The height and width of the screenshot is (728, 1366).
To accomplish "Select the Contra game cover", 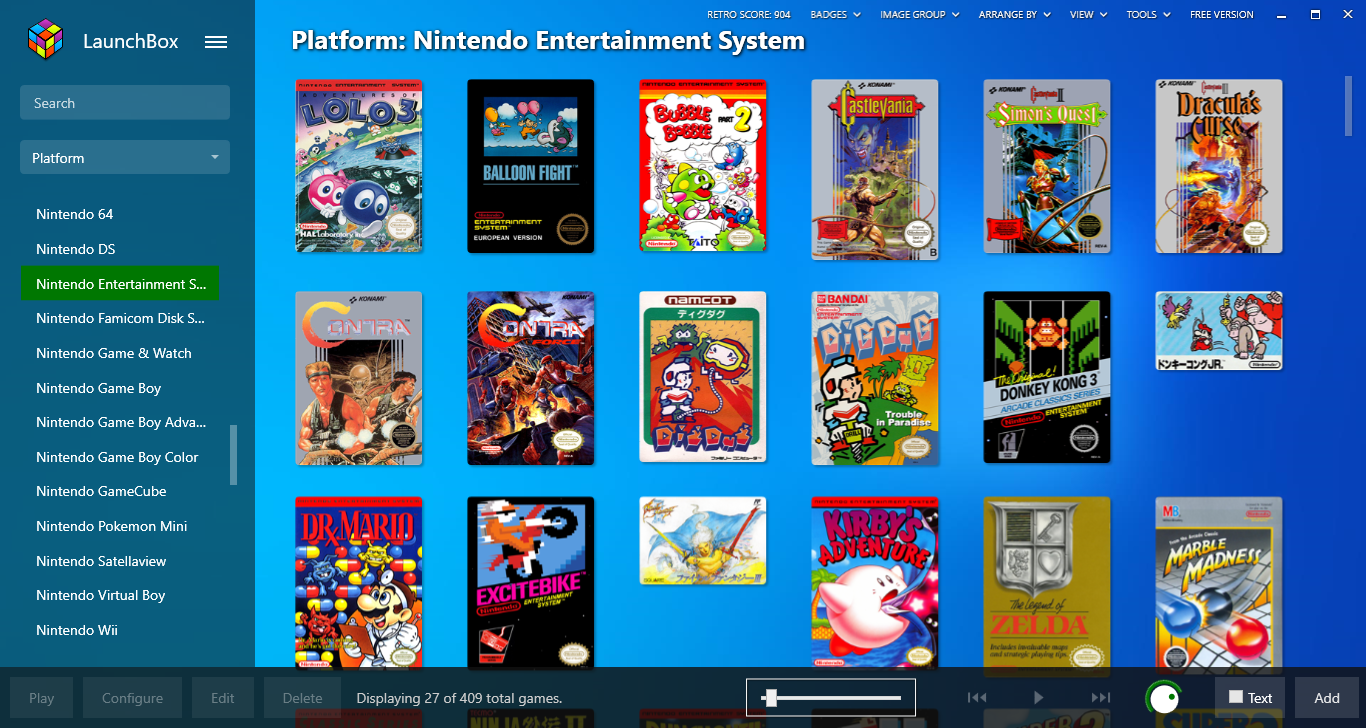I will pos(359,379).
